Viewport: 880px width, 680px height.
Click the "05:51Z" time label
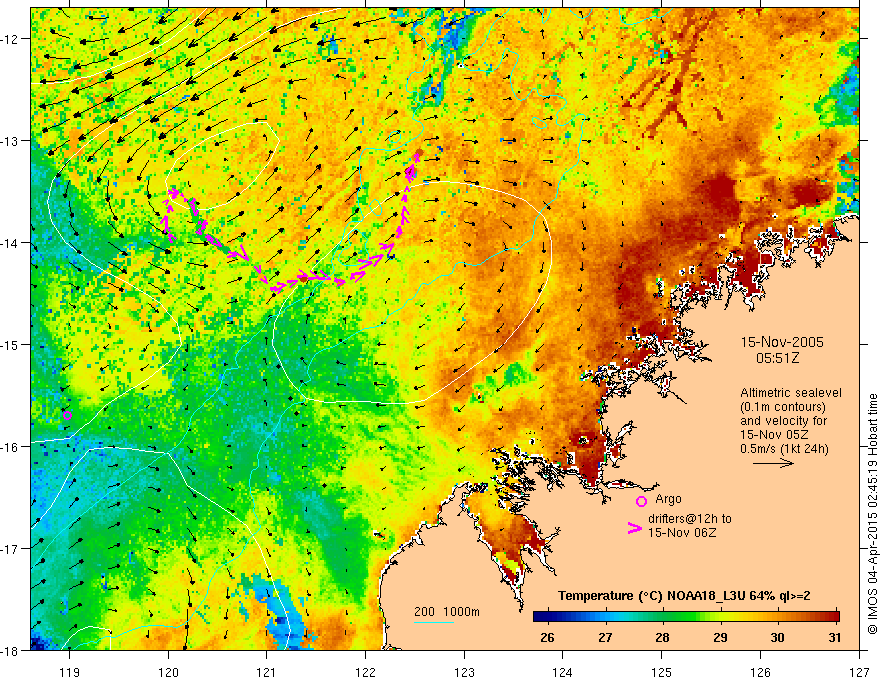click(x=777, y=358)
